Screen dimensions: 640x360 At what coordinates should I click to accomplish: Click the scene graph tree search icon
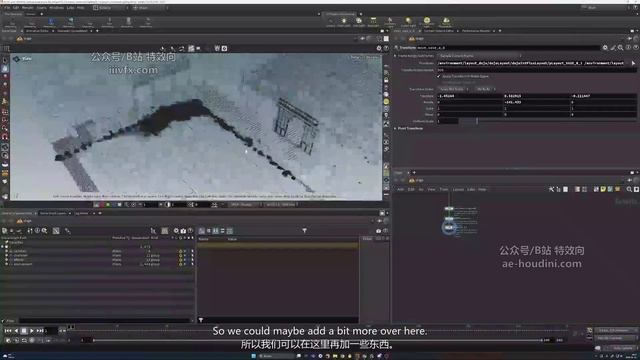click(44, 231)
